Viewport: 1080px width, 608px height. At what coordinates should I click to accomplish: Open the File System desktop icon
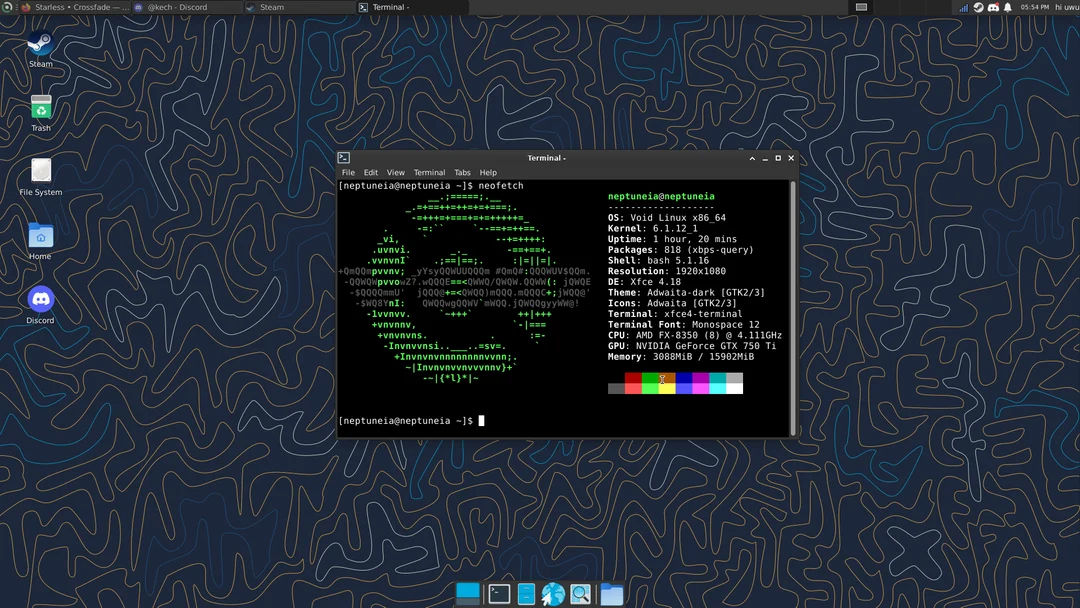[x=40, y=170]
